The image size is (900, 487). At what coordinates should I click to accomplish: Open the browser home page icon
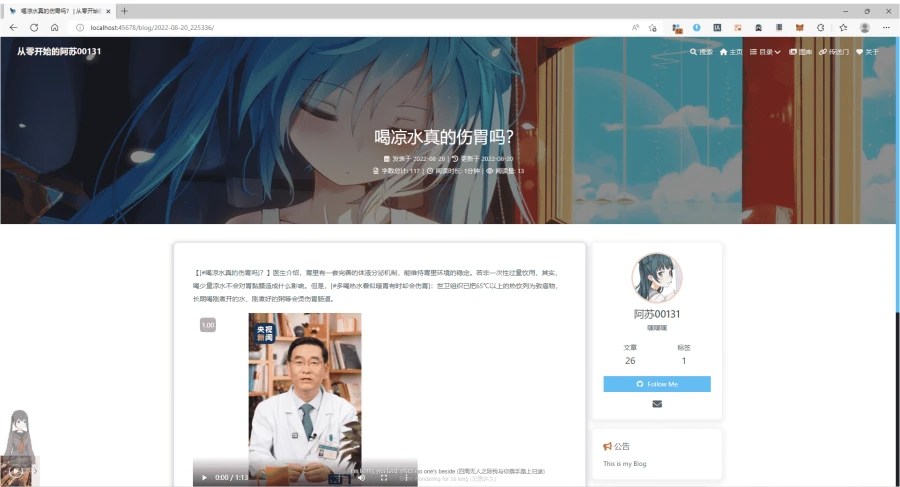pos(55,28)
